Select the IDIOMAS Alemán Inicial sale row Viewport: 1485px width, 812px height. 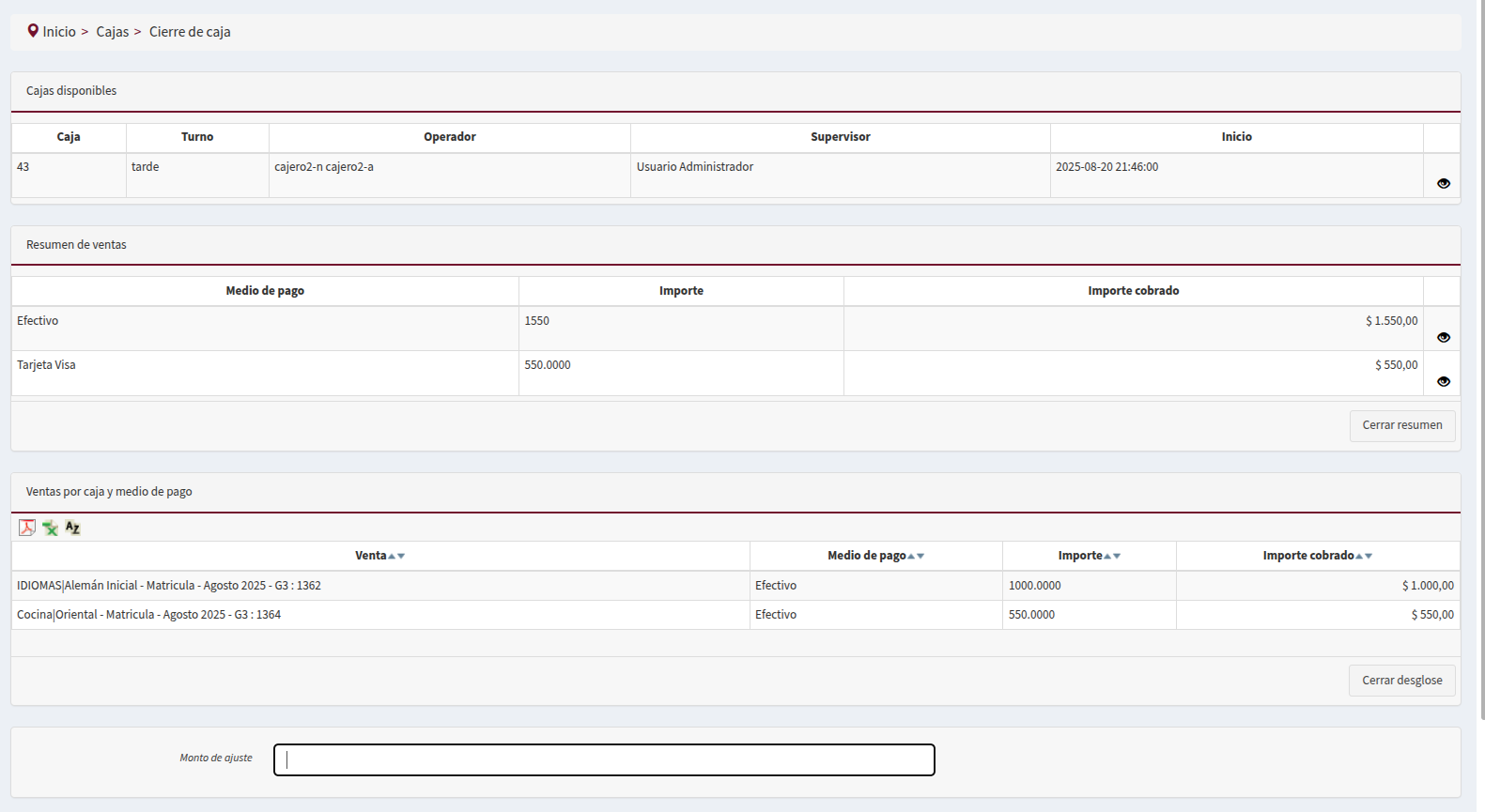(x=169, y=586)
